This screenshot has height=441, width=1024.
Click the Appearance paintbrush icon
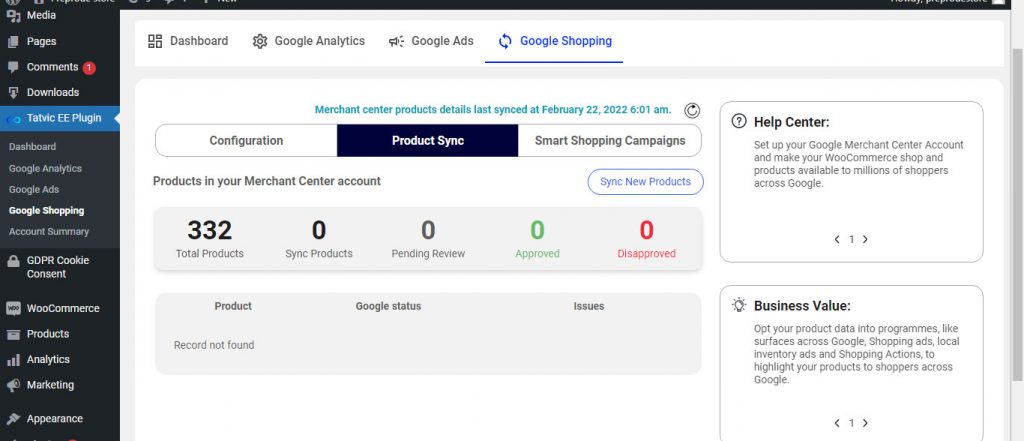coord(13,419)
